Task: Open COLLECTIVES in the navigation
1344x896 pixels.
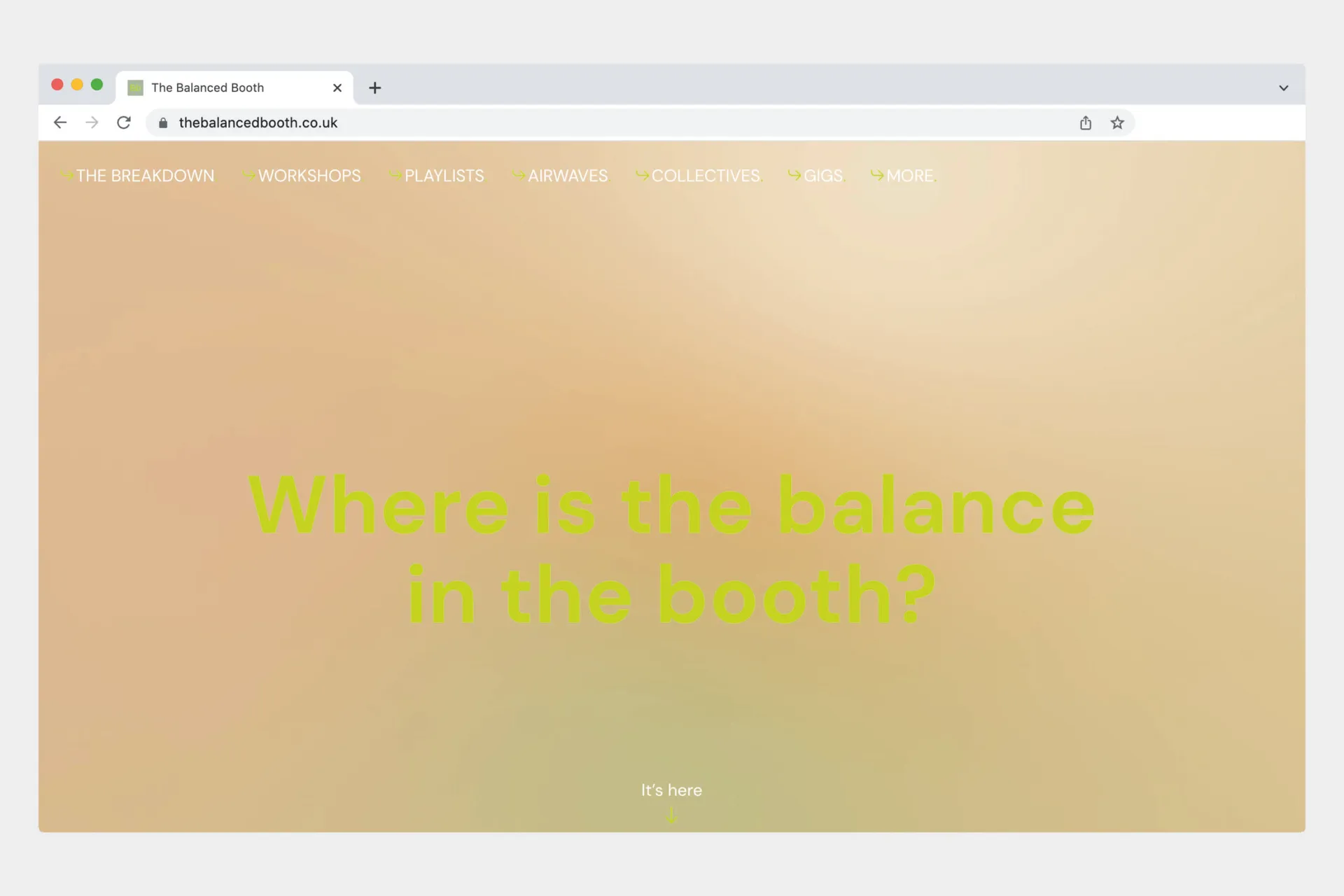Action: pos(705,176)
